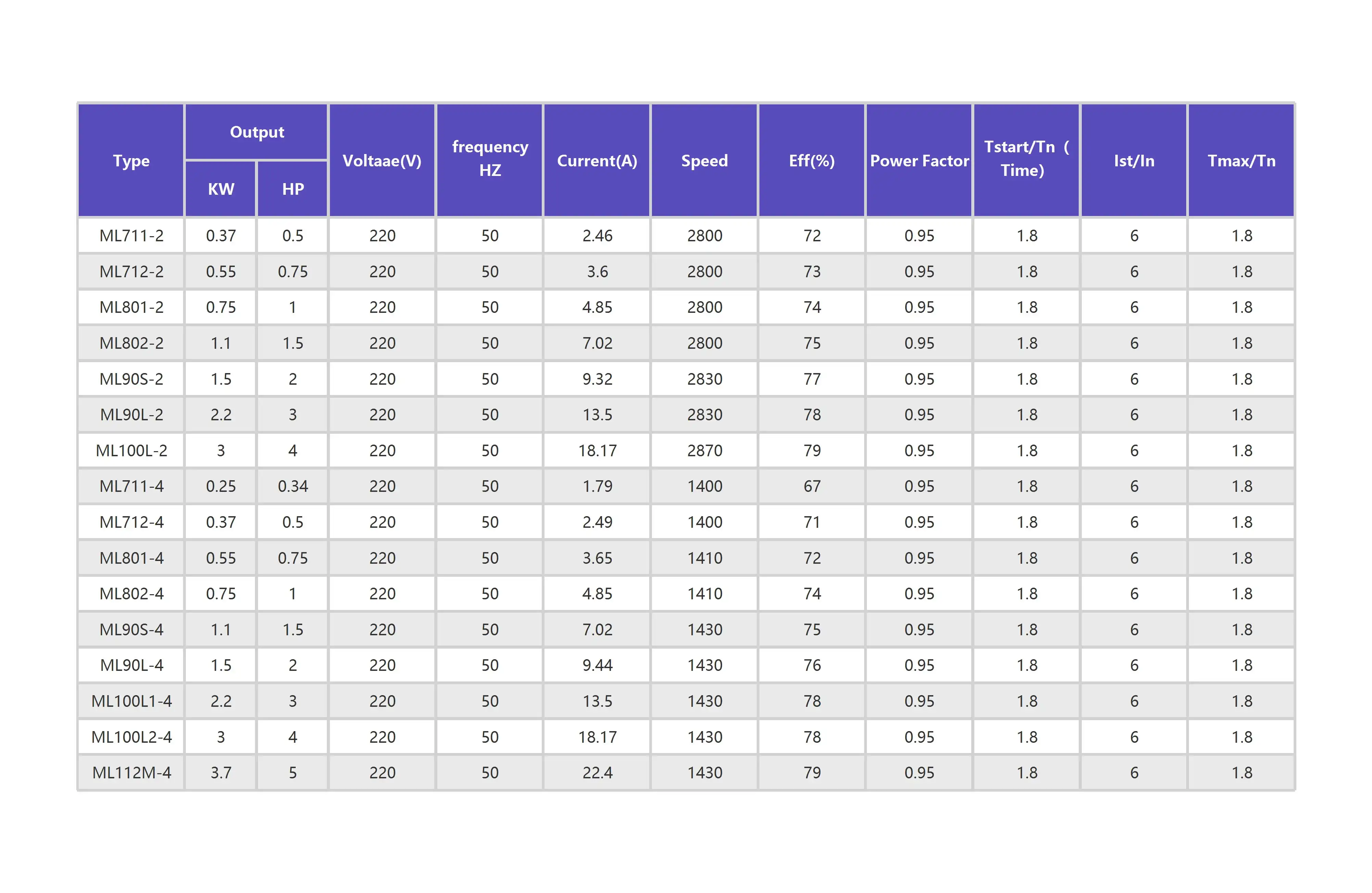Click the Ist/In column header
The width and height of the screenshot is (1372, 893).
[x=1134, y=160]
